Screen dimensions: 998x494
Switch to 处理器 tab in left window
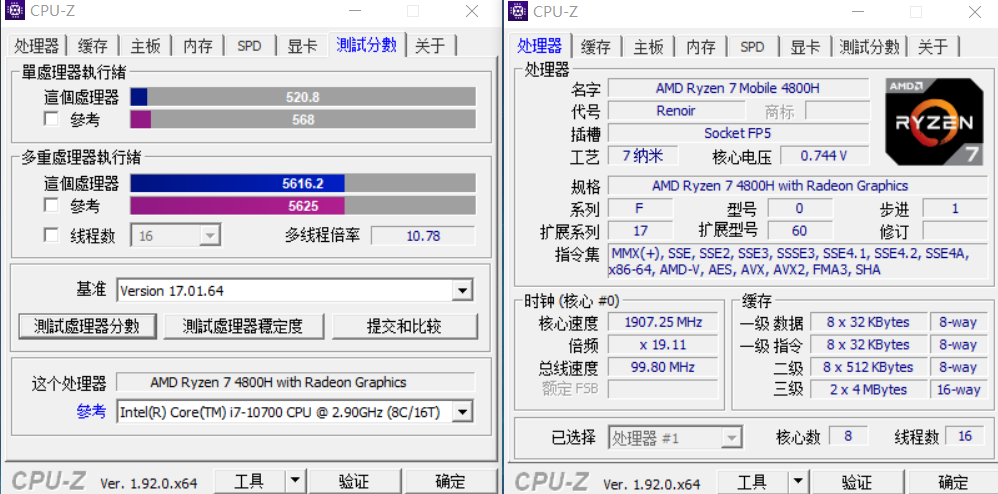pos(36,46)
